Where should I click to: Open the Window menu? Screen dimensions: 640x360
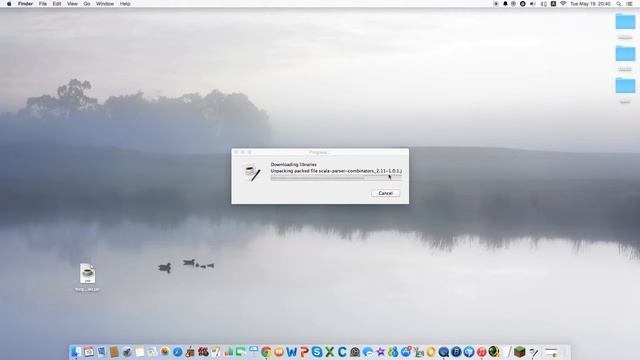(105, 4)
